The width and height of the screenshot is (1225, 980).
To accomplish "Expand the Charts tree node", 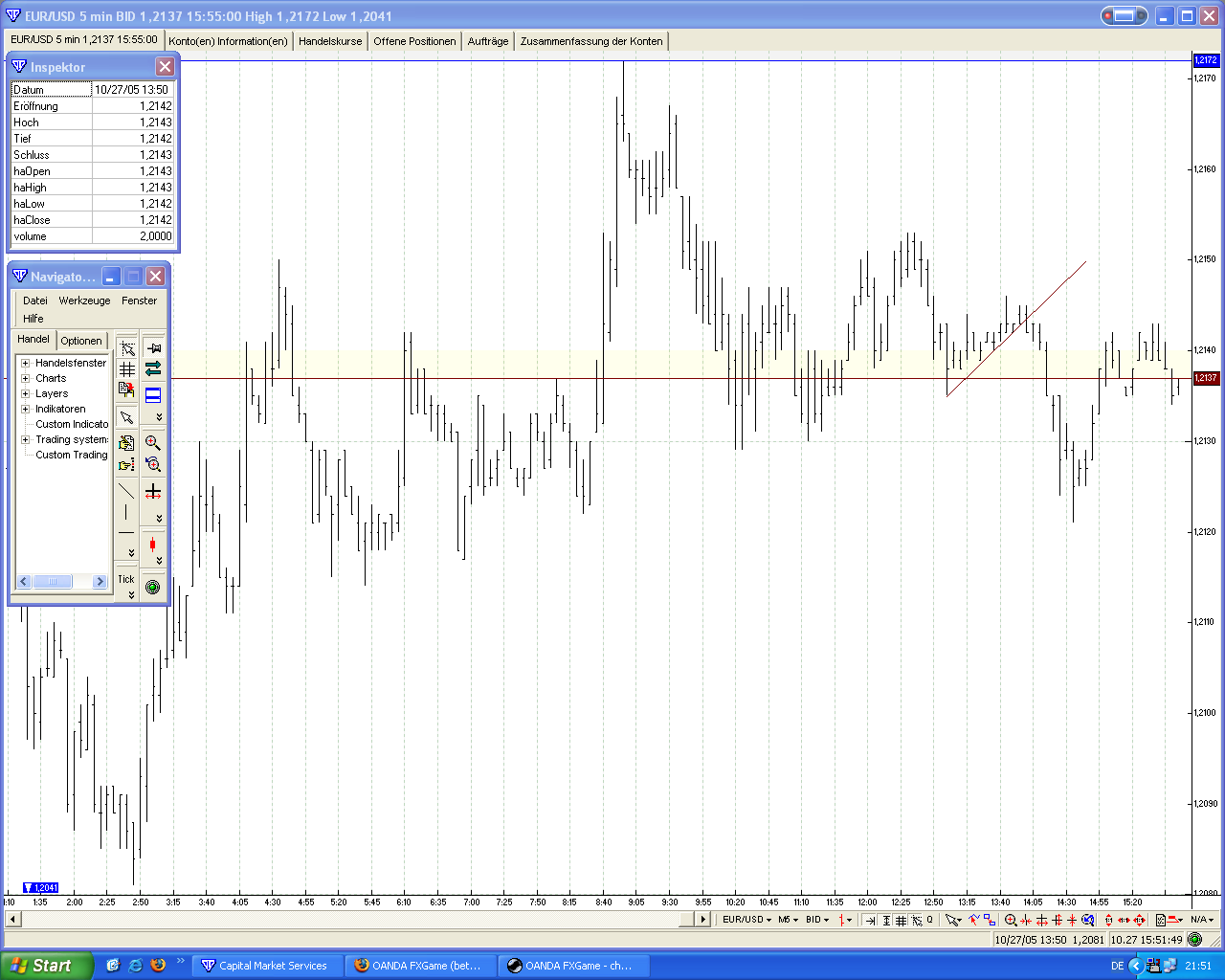I will click(x=26, y=378).
